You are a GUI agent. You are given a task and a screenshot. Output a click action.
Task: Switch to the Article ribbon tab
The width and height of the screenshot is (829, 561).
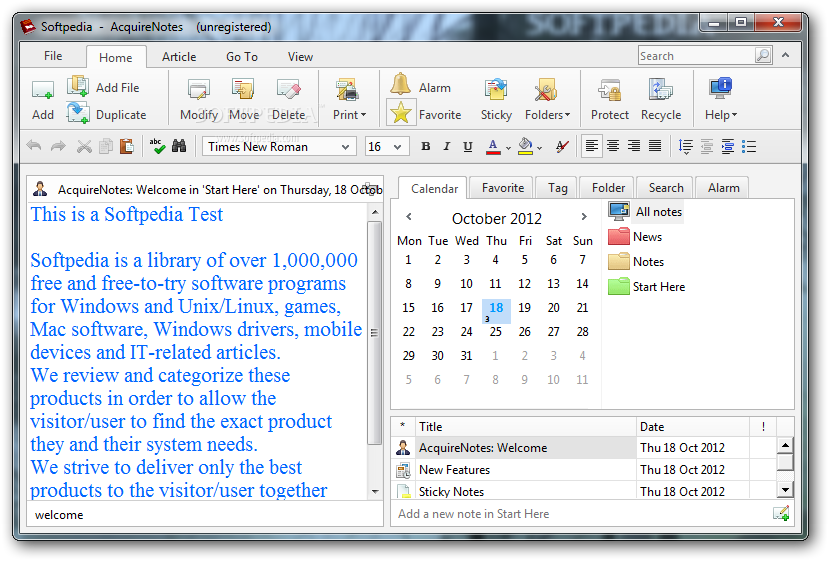click(179, 57)
